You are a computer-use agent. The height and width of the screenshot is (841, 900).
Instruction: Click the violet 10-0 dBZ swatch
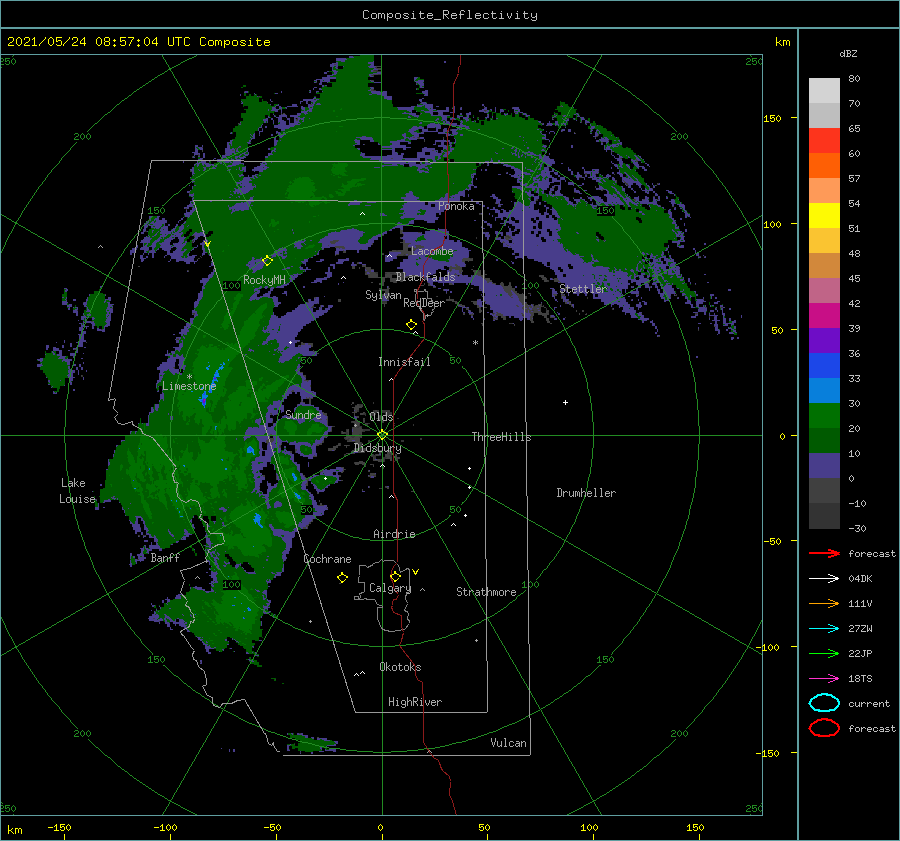click(824, 466)
